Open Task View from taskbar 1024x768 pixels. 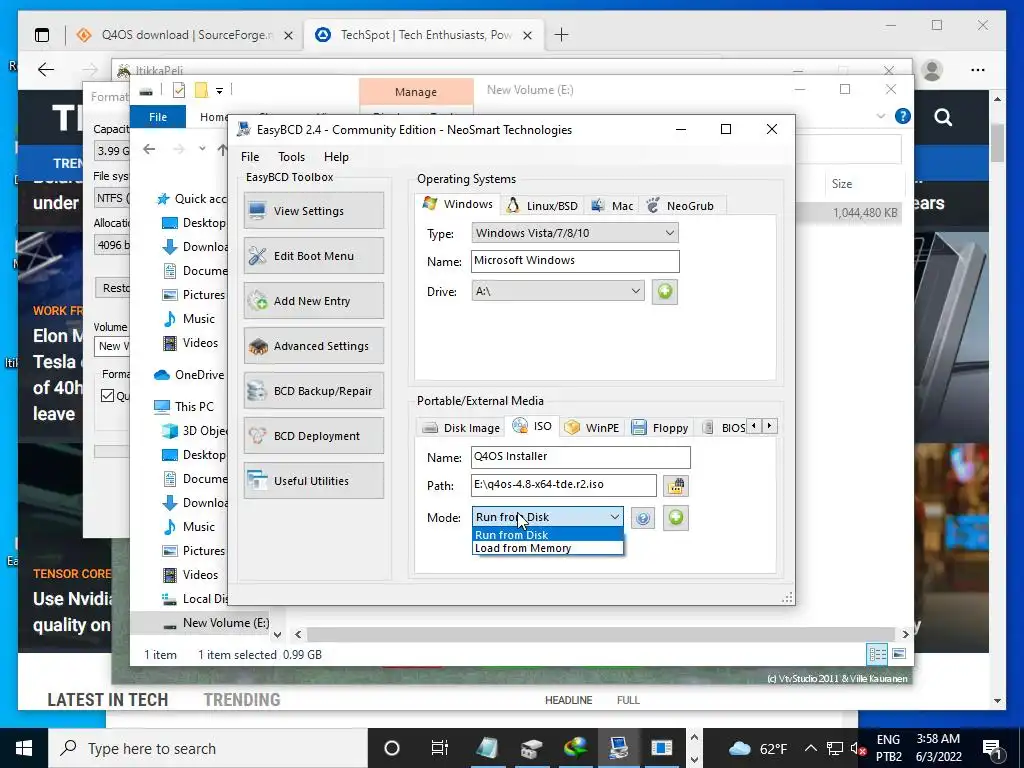[440, 748]
